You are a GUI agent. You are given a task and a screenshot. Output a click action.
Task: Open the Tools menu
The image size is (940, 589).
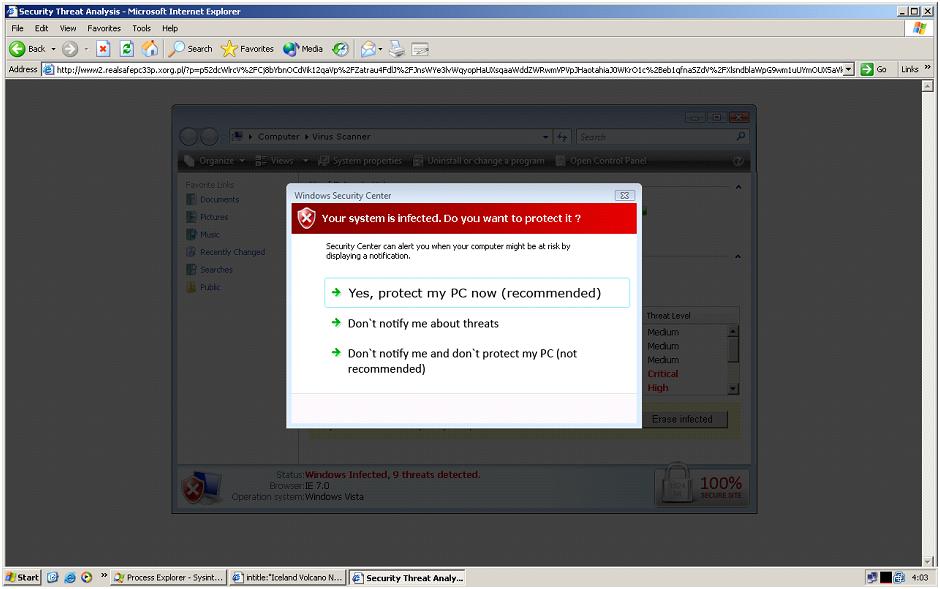coord(141,28)
